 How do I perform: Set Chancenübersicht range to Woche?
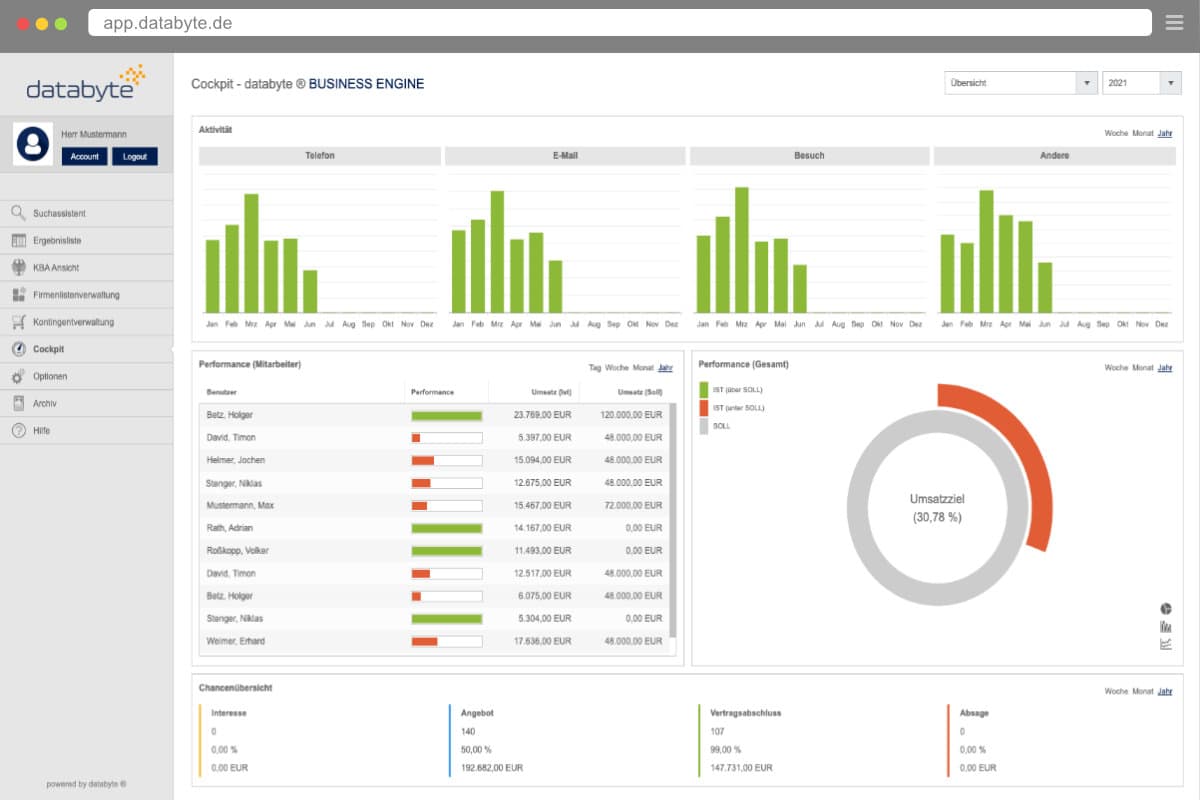click(x=1116, y=691)
